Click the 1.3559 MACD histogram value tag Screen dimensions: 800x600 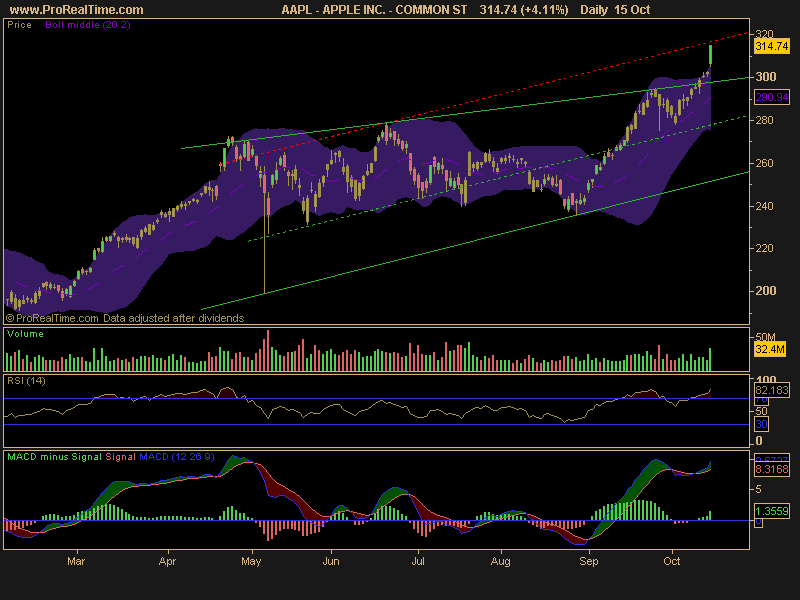(772, 511)
